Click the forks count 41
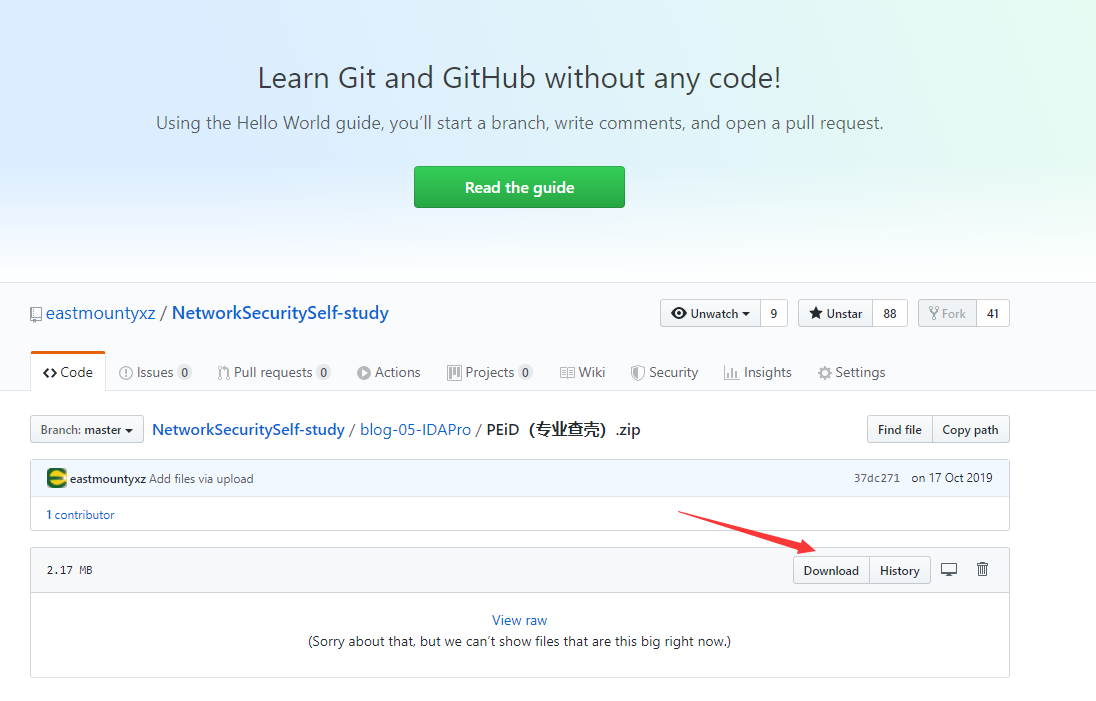The height and width of the screenshot is (701, 1096). [x=993, y=313]
